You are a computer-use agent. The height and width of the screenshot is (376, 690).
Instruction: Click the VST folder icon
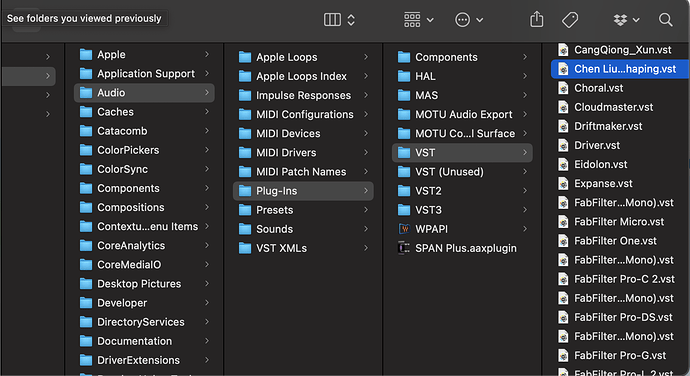[x=404, y=153]
